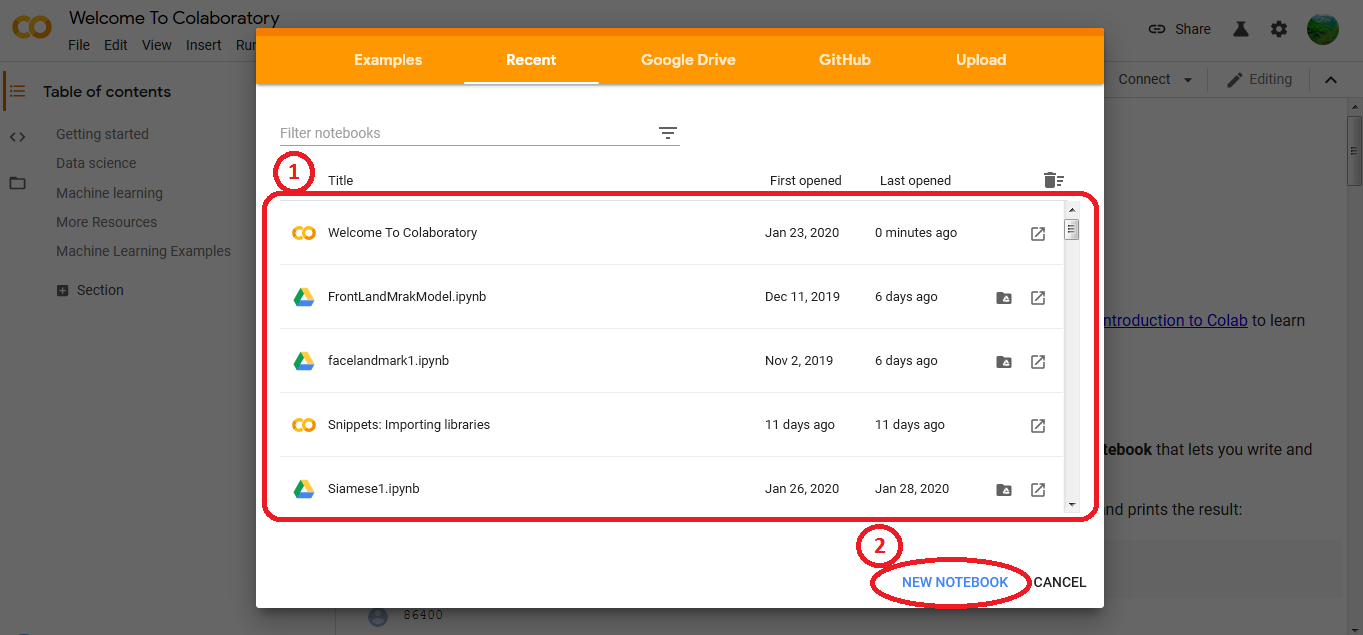Show Siamese1.ipynb in Drive folder icon
The width and height of the screenshot is (1363, 635).
pyautogui.click(x=1004, y=490)
